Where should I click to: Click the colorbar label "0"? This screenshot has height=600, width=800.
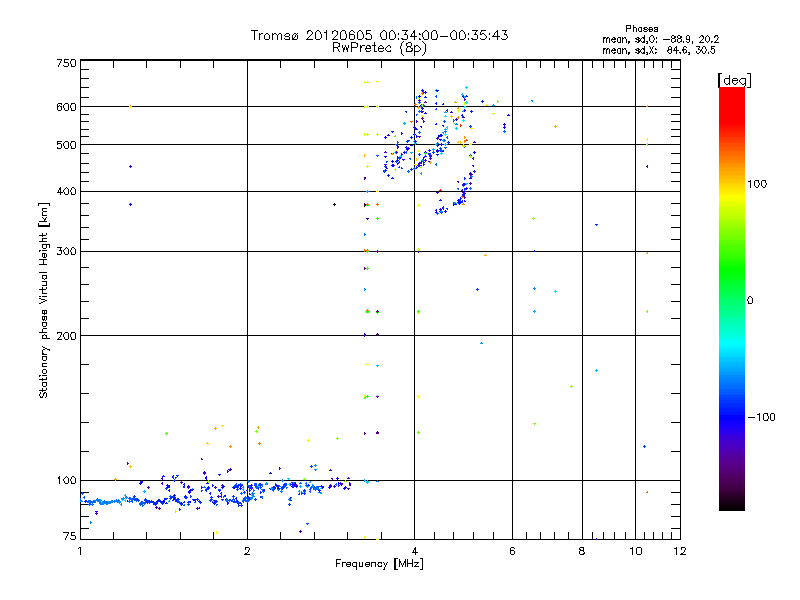click(750, 301)
